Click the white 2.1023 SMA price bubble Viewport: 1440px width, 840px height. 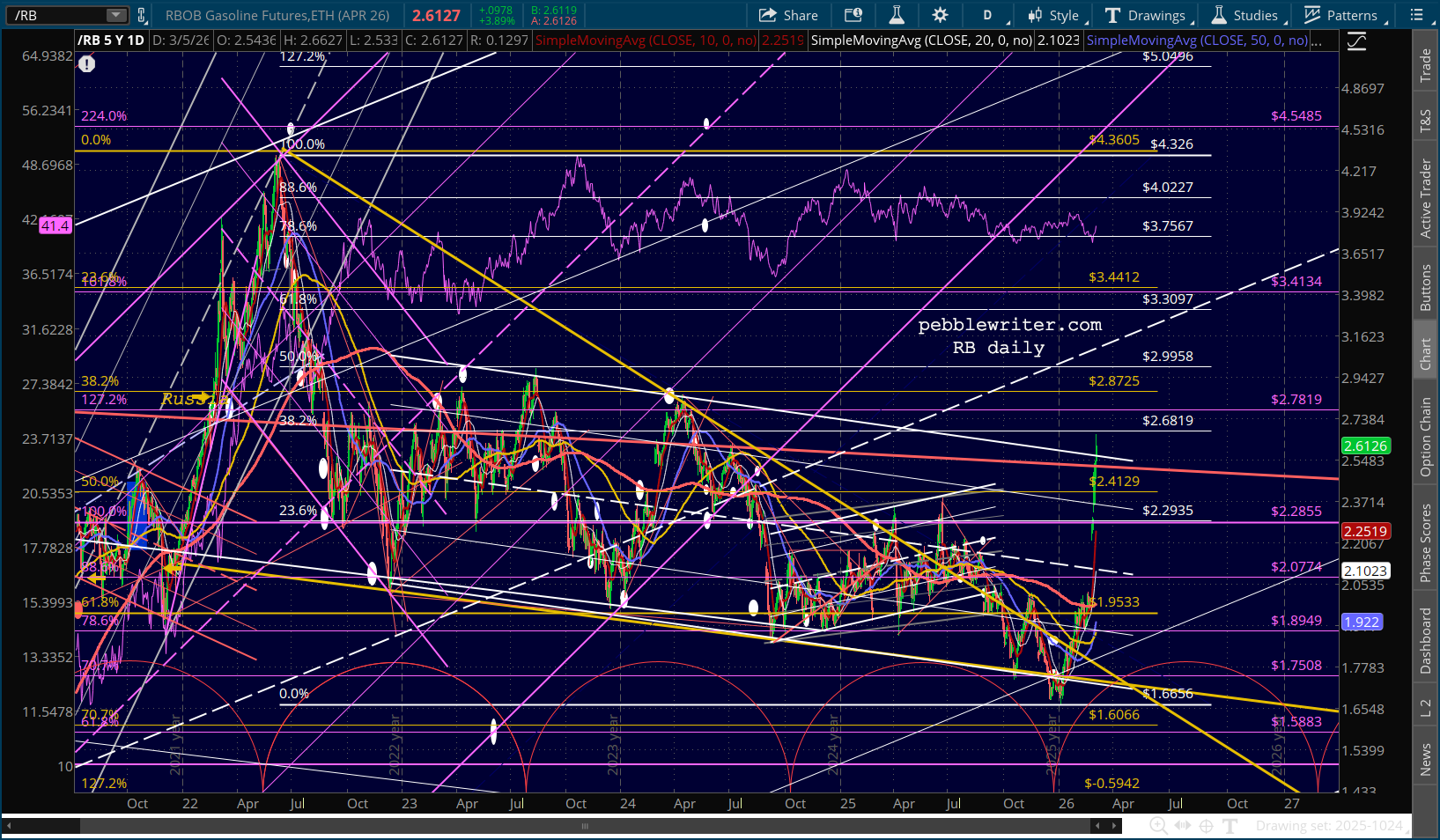pos(1365,571)
